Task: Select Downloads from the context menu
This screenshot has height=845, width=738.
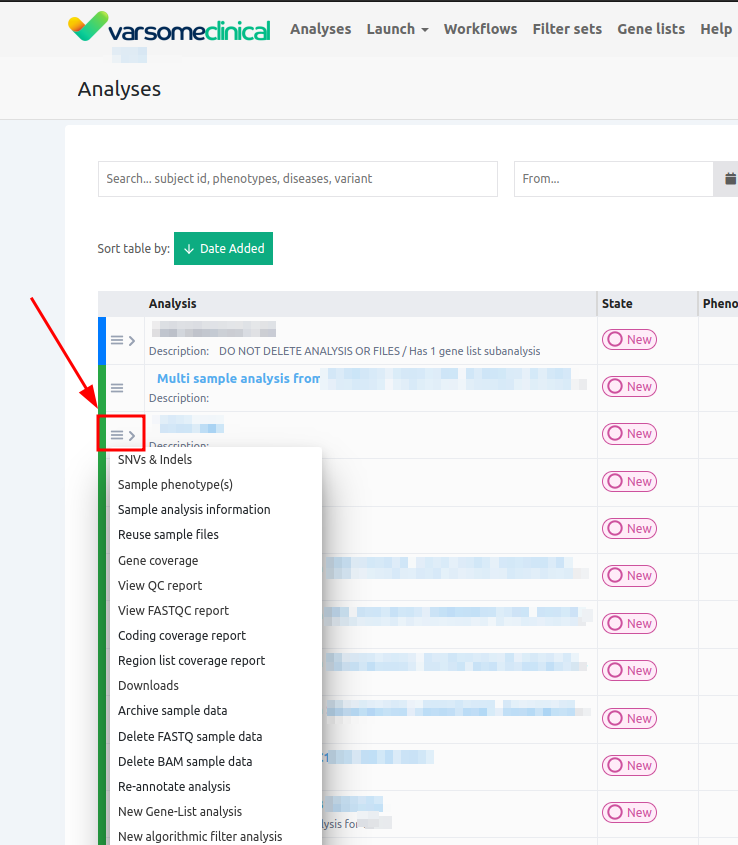Action: 148,686
